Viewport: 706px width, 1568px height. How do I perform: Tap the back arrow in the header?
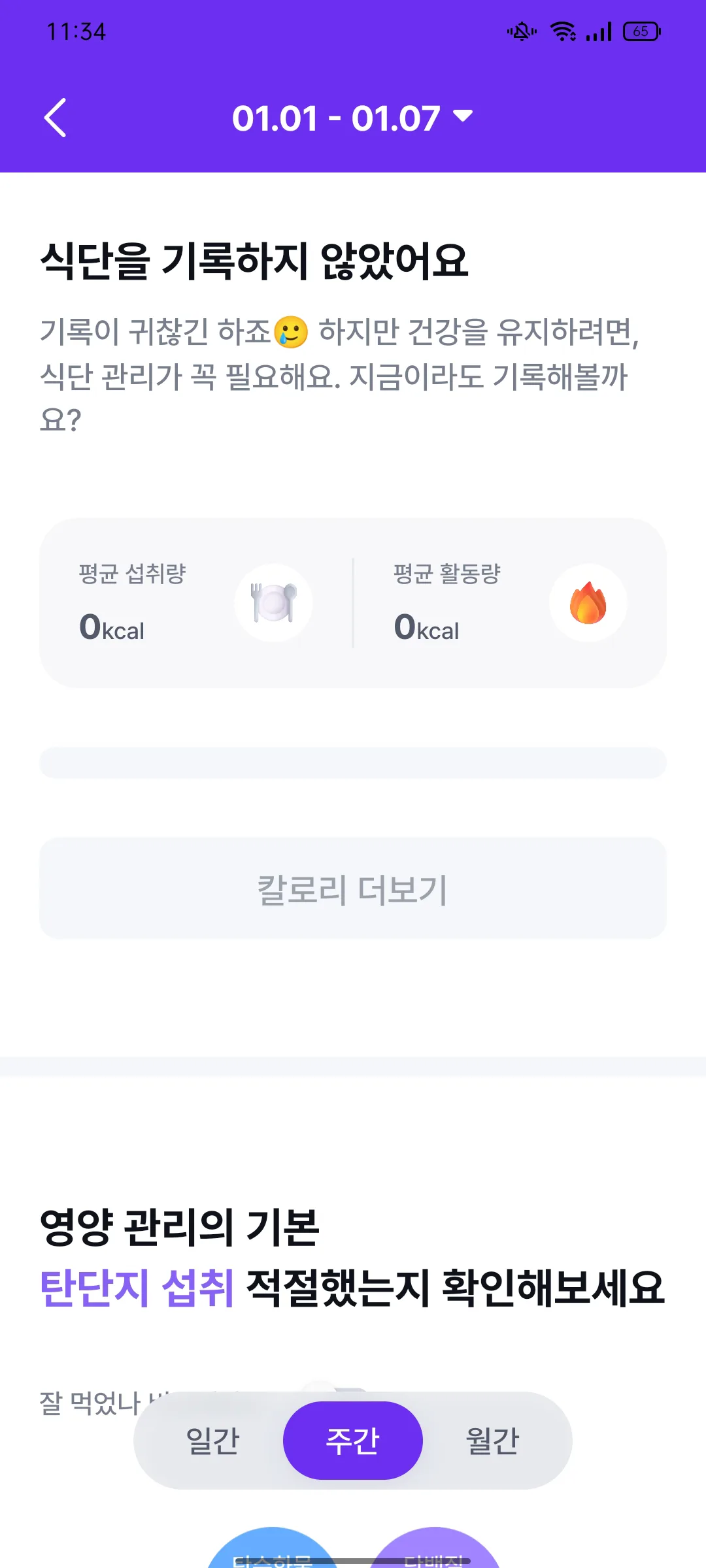(56, 118)
